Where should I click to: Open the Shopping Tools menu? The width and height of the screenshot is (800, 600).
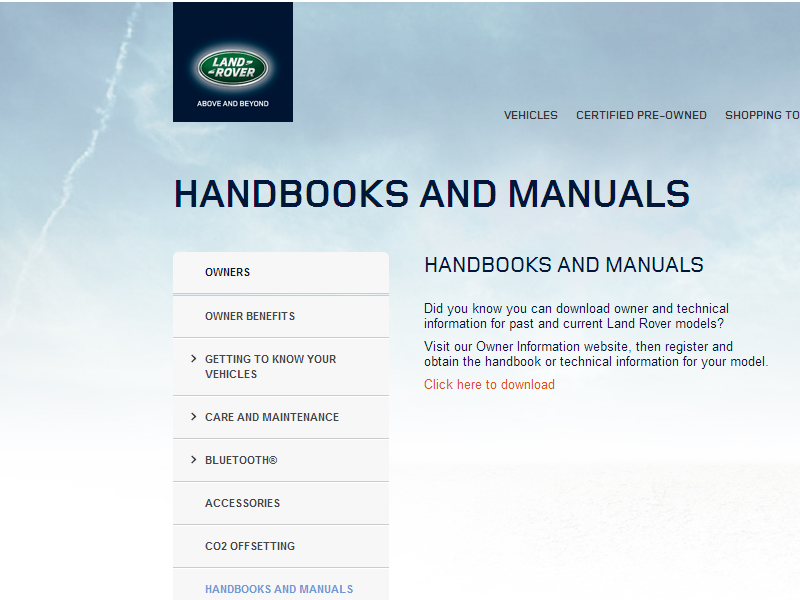click(x=762, y=115)
